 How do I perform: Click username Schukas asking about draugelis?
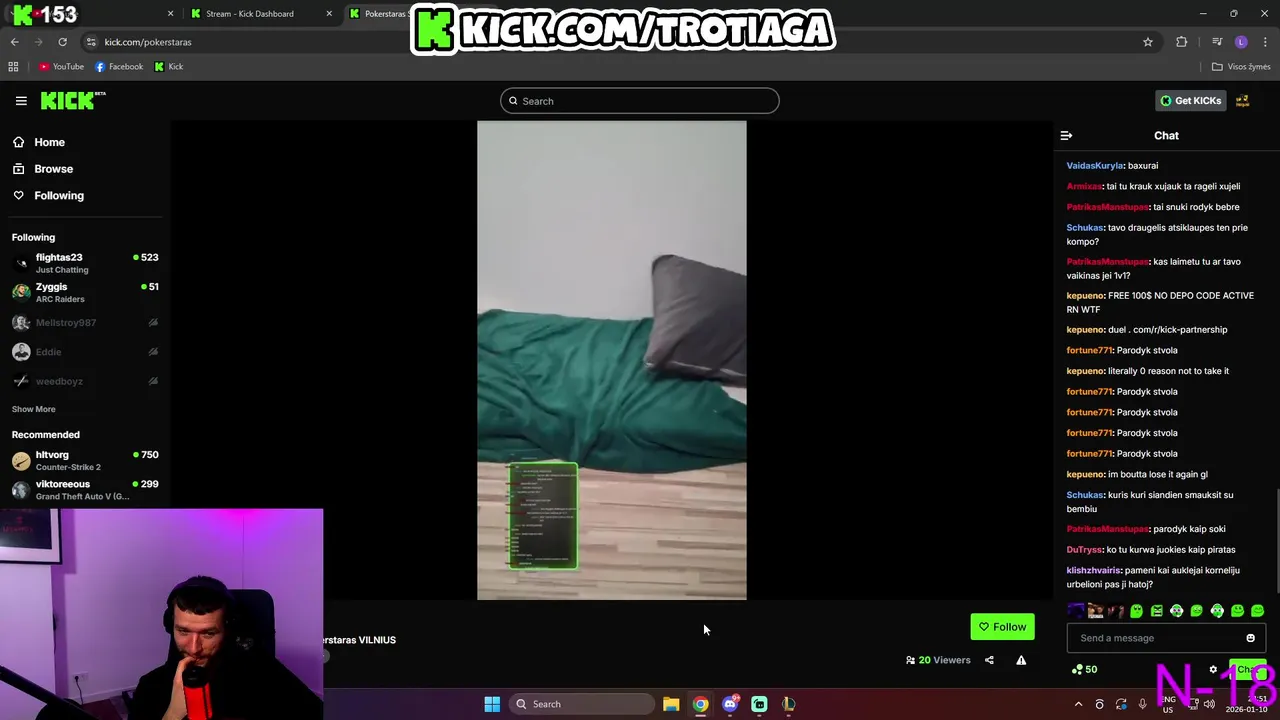click(1085, 228)
